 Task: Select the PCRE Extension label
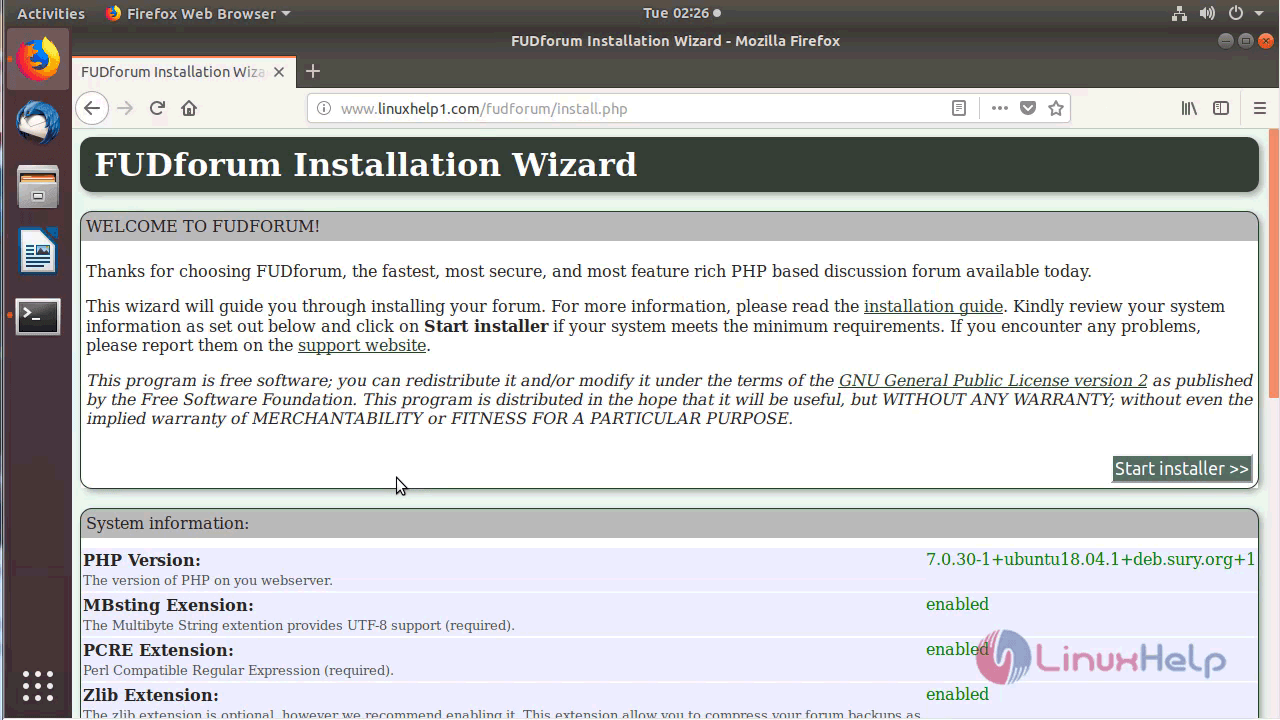coord(158,650)
